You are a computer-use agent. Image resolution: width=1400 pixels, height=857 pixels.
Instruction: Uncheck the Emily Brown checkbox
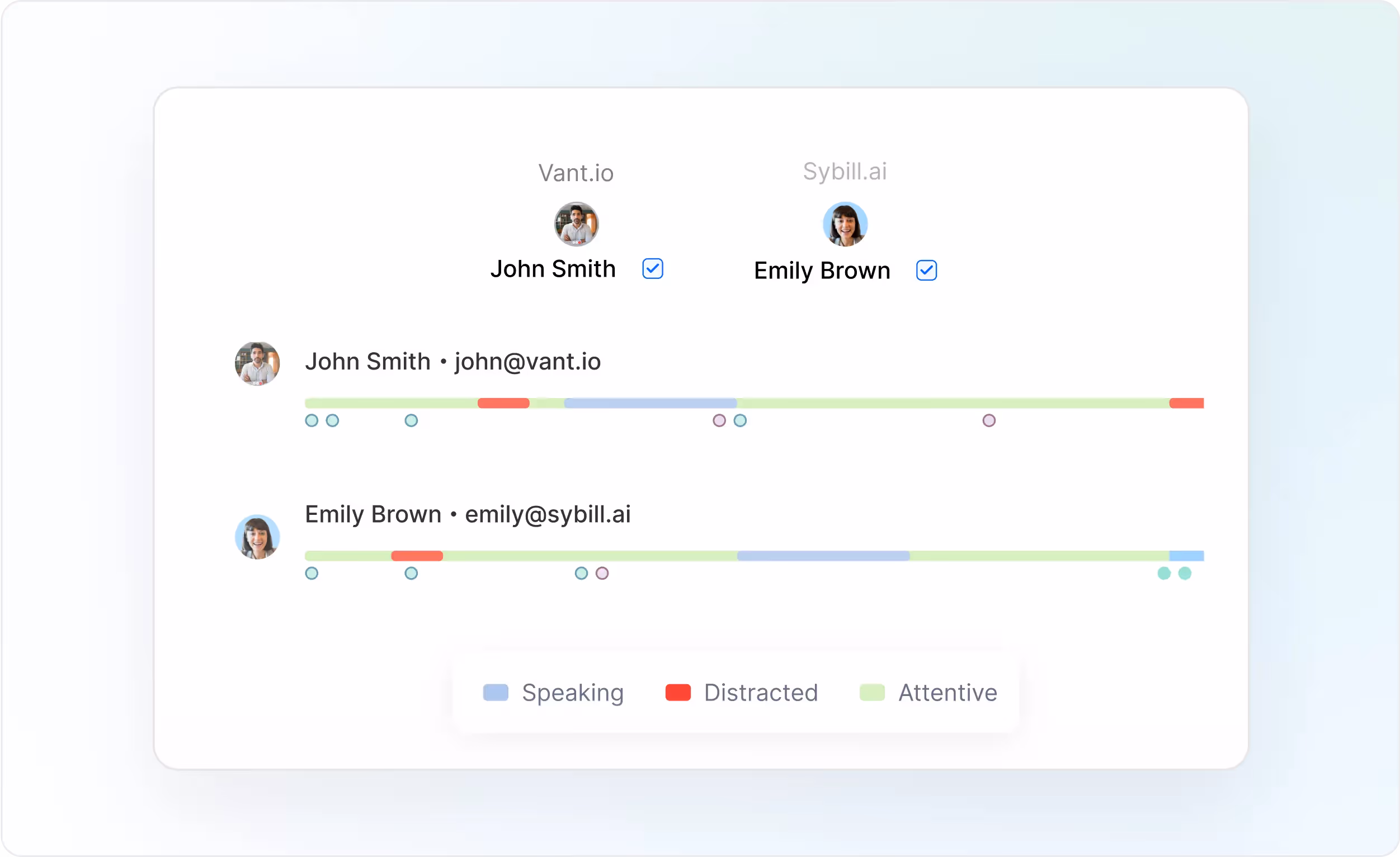[x=926, y=271]
